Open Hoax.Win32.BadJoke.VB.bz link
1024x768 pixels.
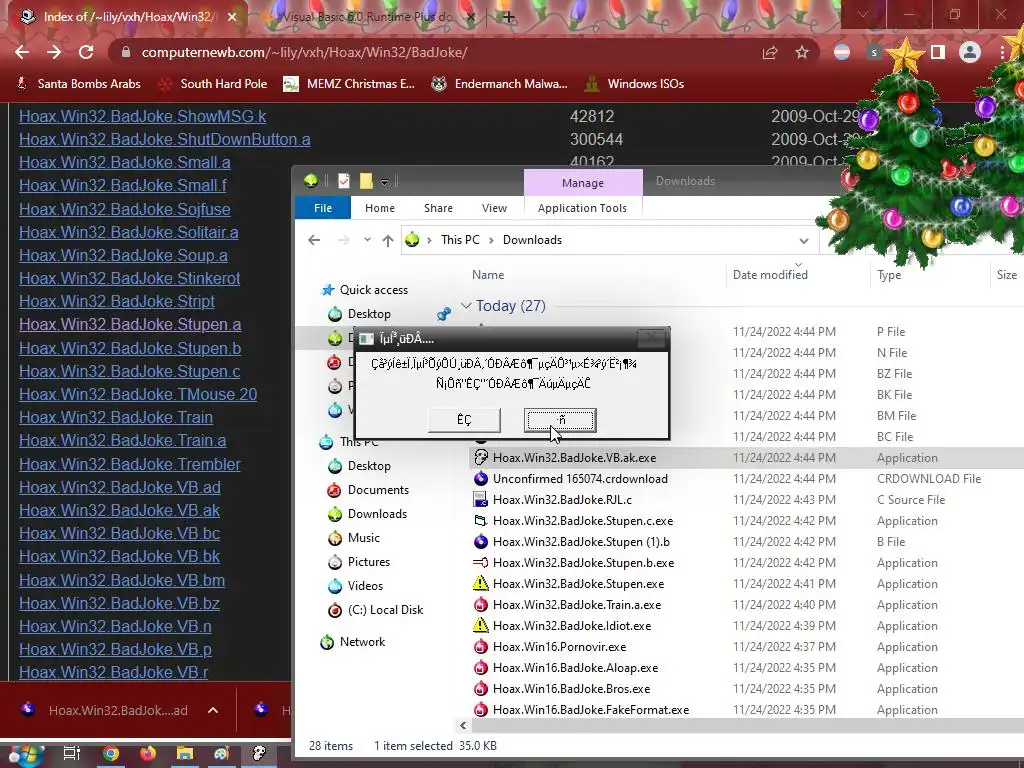(120, 603)
